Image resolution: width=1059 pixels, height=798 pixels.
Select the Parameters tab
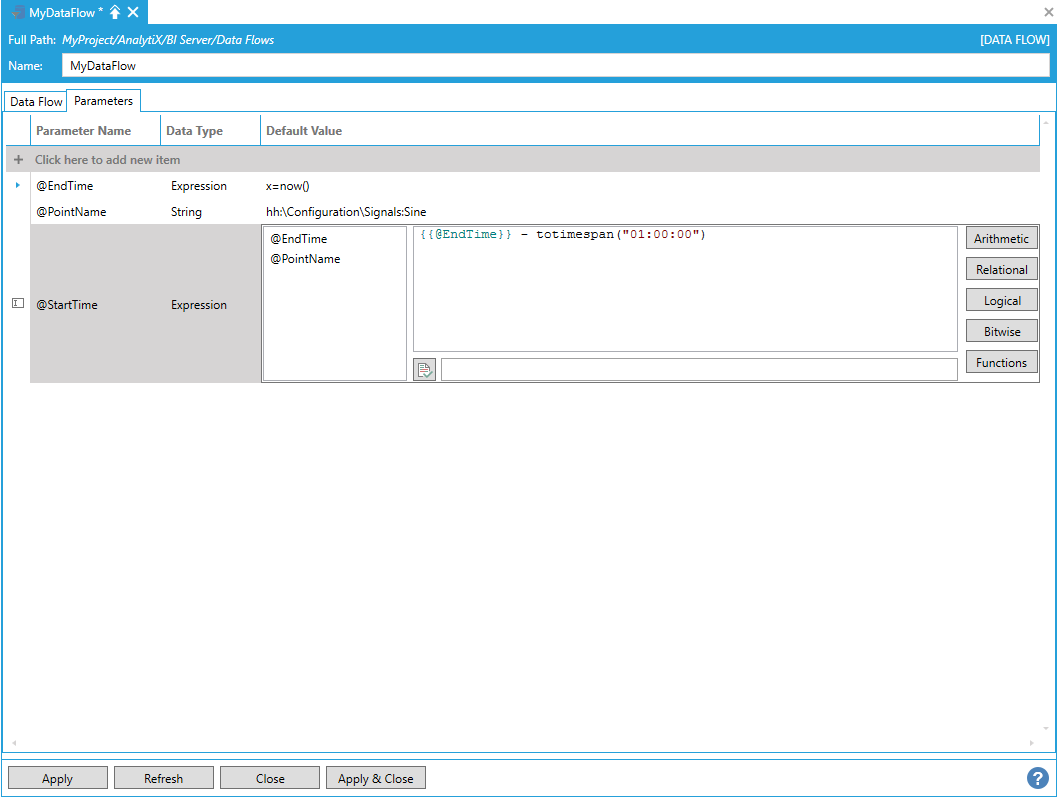103,101
